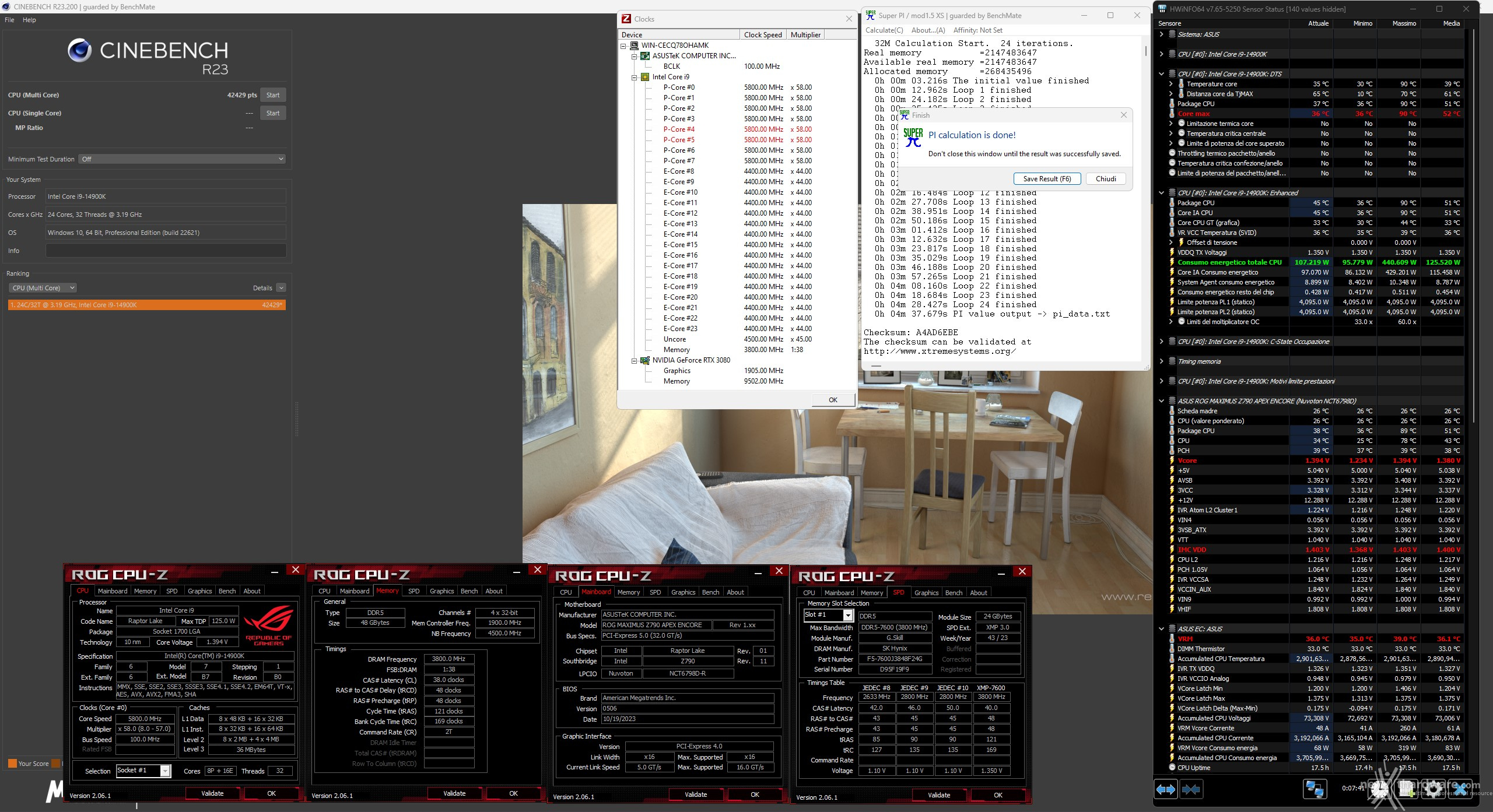This screenshot has width=1493, height=812.
Task: Expand Sistema: ASUS sensor group
Action: pyautogui.click(x=1161, y=34)
